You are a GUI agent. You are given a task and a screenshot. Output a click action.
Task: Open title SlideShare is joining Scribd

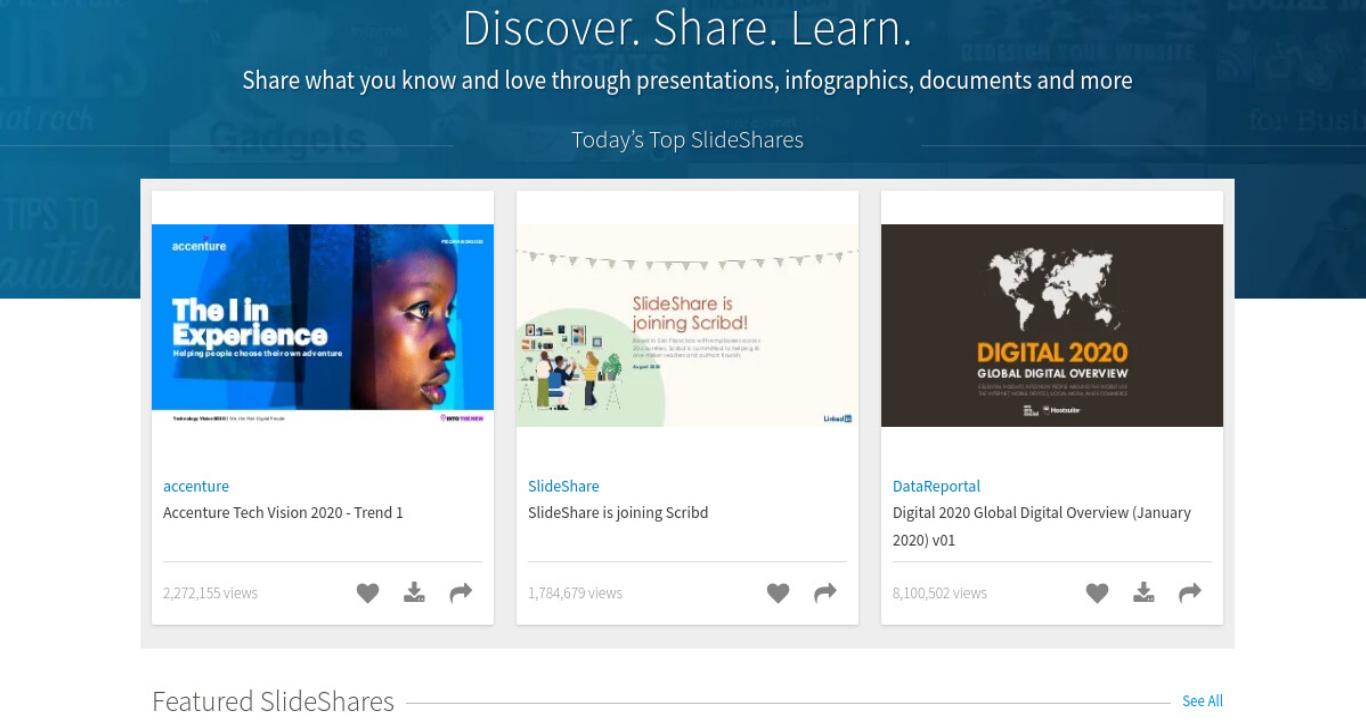(x=618, y=512)
